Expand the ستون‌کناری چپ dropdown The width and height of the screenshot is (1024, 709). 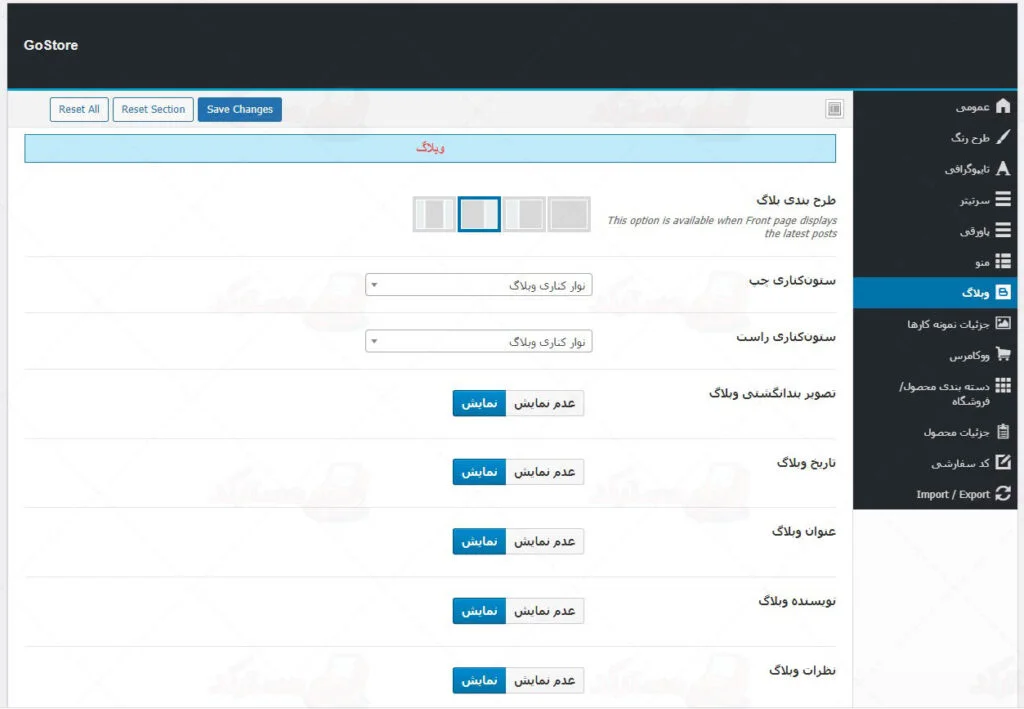pos(479,286)
